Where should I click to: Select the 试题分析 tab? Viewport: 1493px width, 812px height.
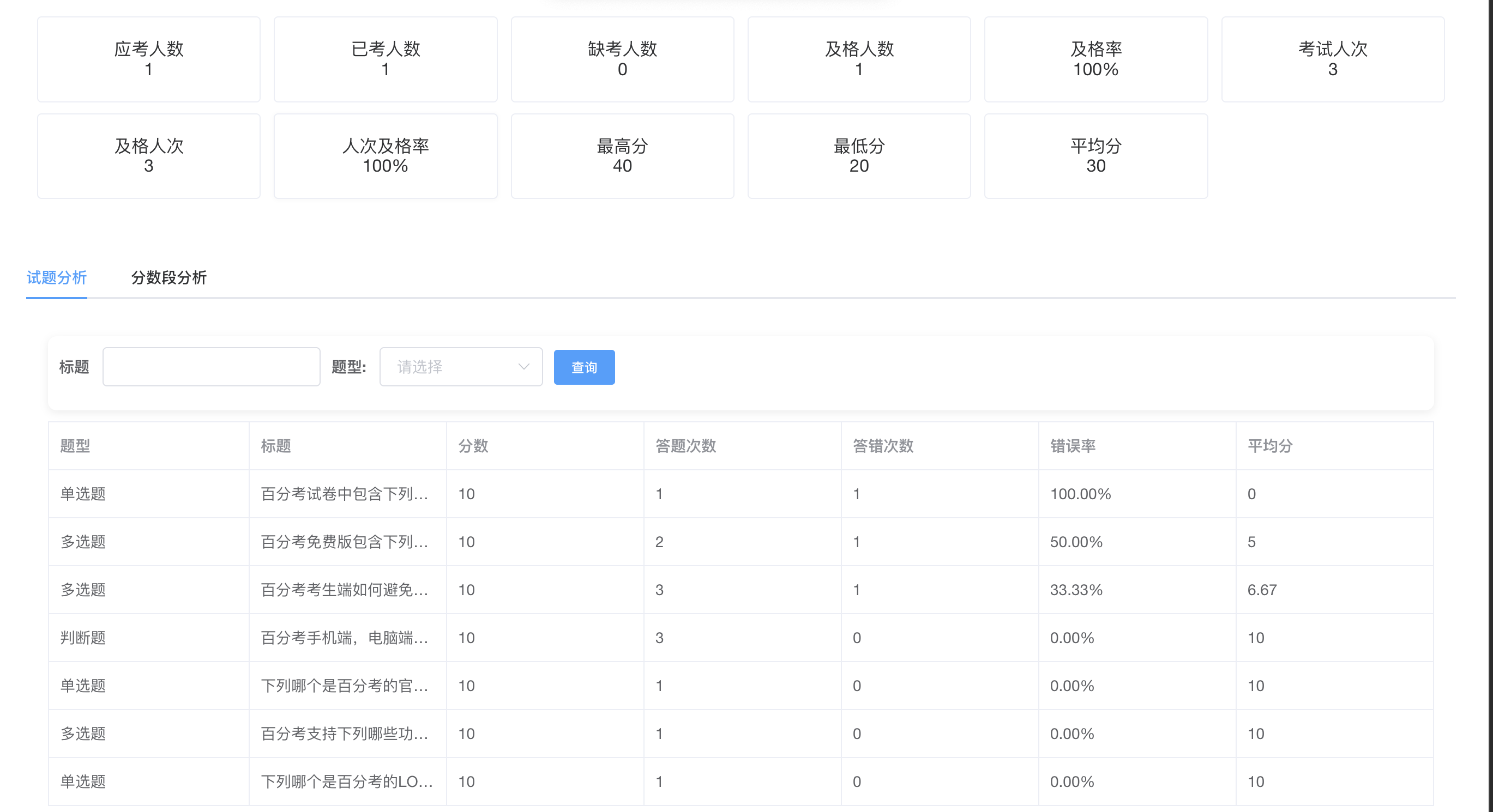(56, 278)
